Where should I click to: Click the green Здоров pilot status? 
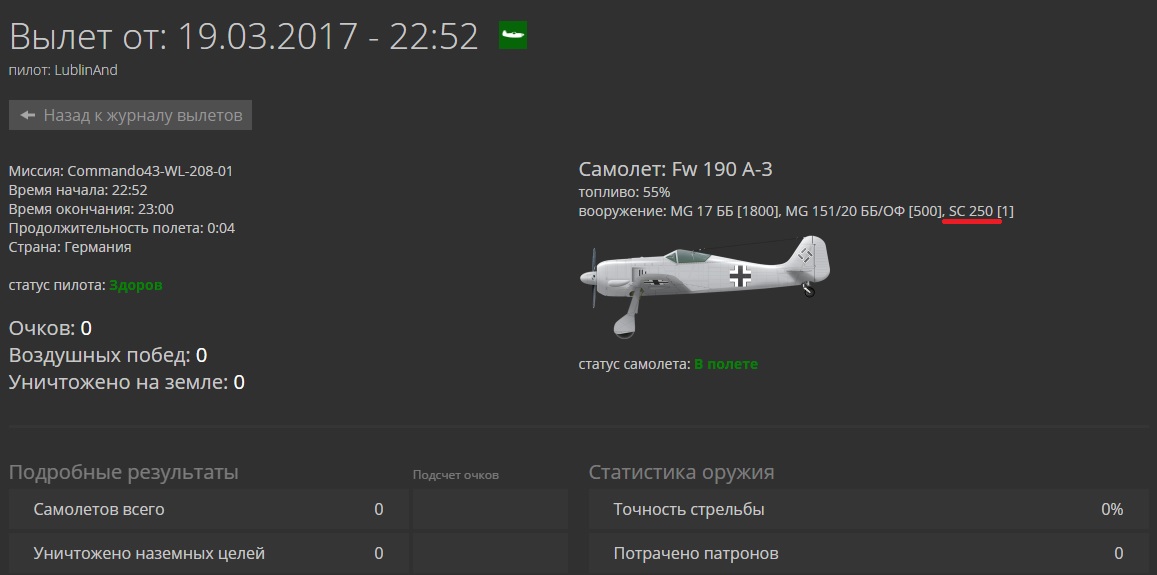click(136, 285)
